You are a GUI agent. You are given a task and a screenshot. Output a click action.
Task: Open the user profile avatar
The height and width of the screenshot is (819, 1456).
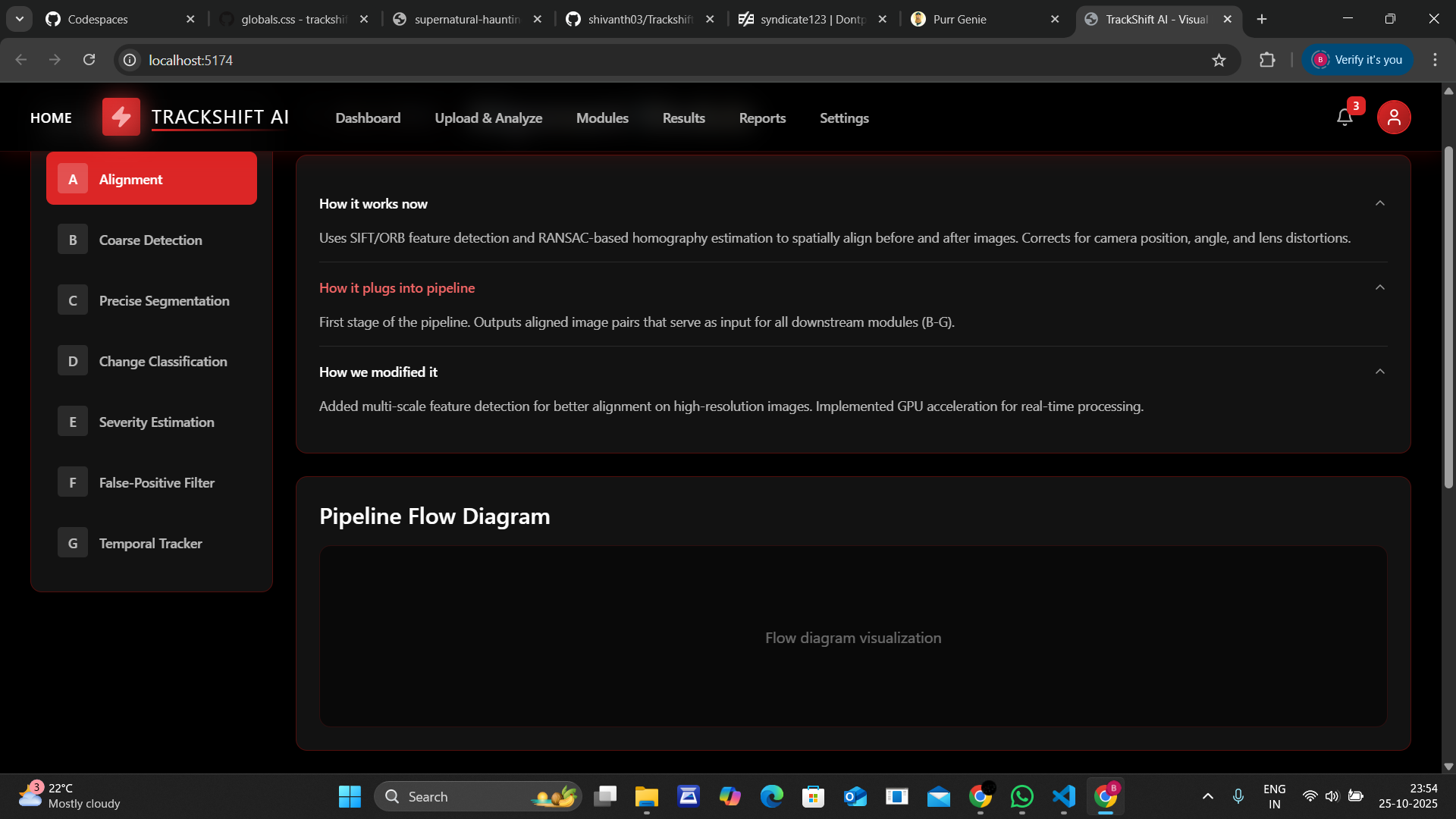(x=1394, y=118)
